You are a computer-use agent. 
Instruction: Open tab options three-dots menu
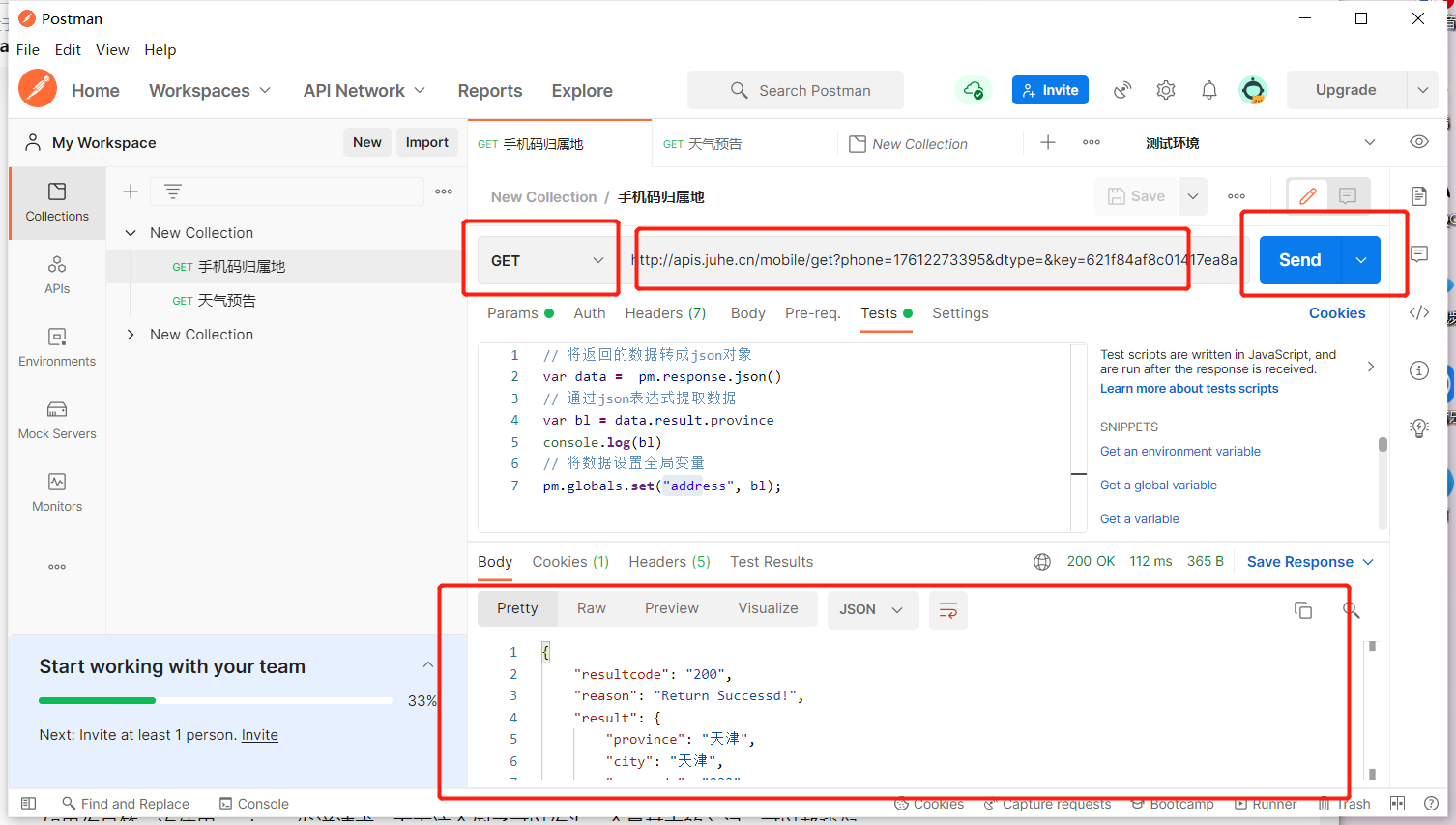pyautogui.click(x=1092, y=142)
